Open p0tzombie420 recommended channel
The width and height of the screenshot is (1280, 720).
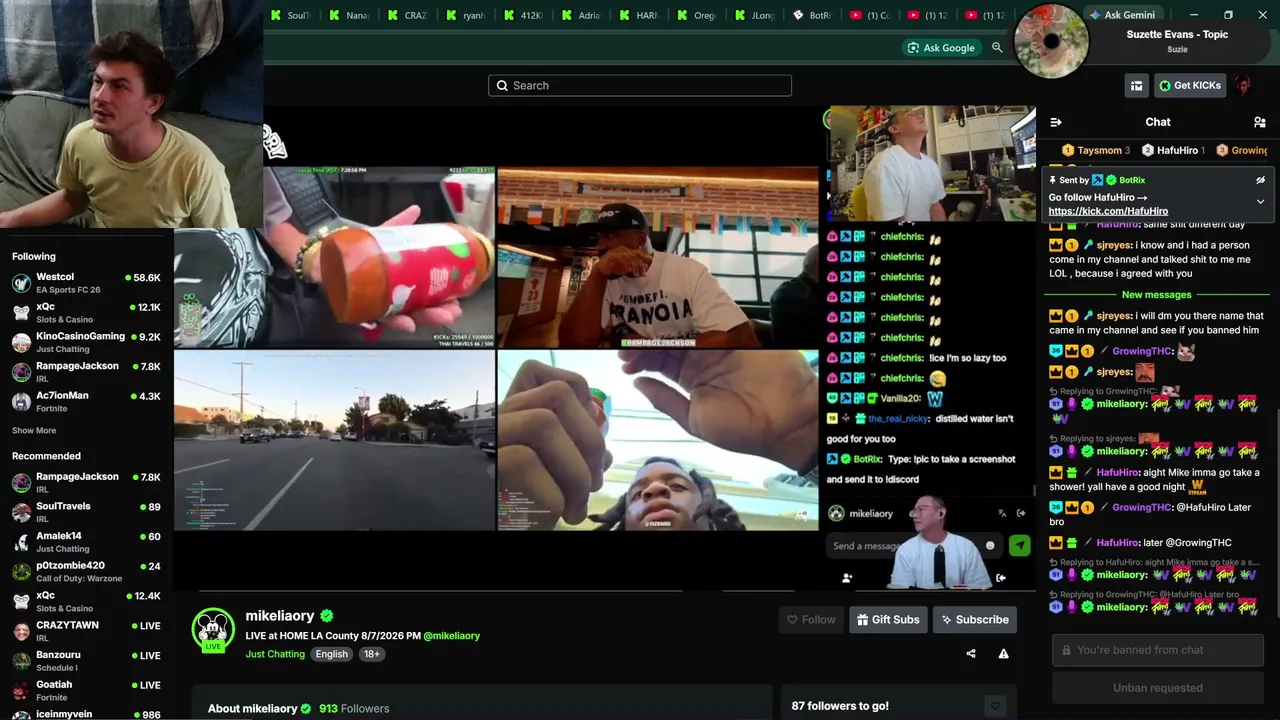coord(86,571)
